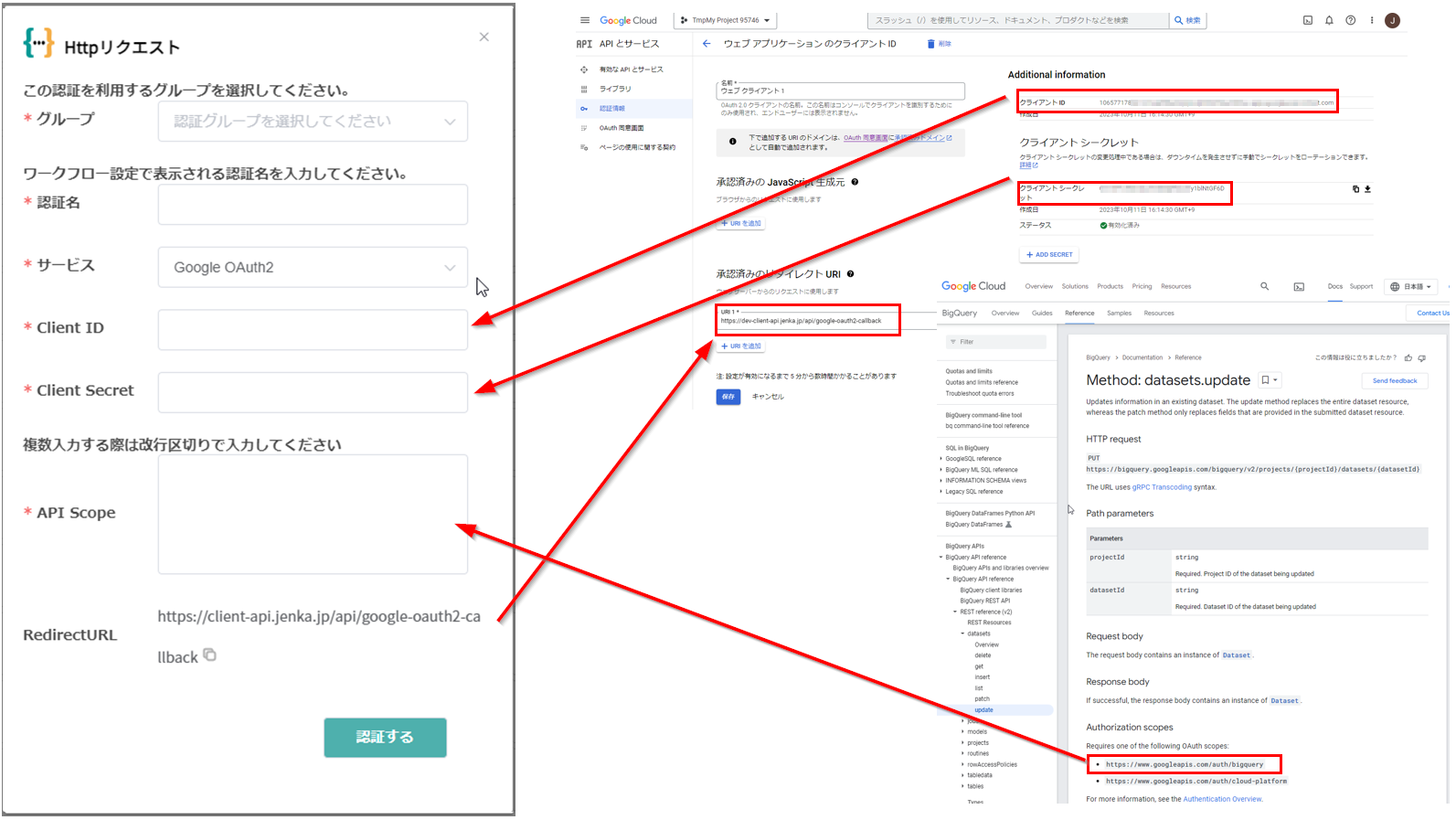Expand the tables tree node
The width and height of the screenshot is (1456, 820).
click(x=963, y=786)
